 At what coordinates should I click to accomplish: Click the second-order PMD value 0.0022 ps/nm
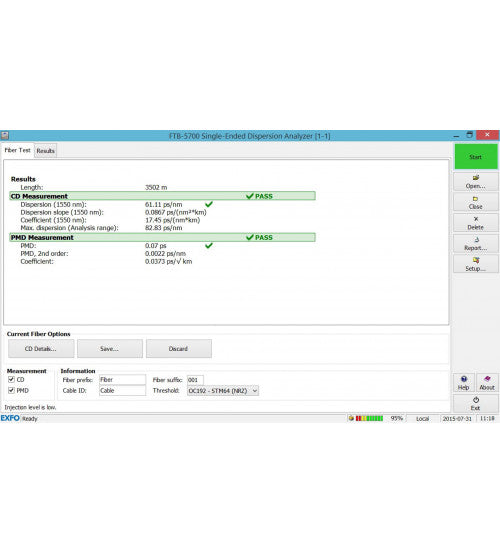pyautogui.click(x=165, y=254)
